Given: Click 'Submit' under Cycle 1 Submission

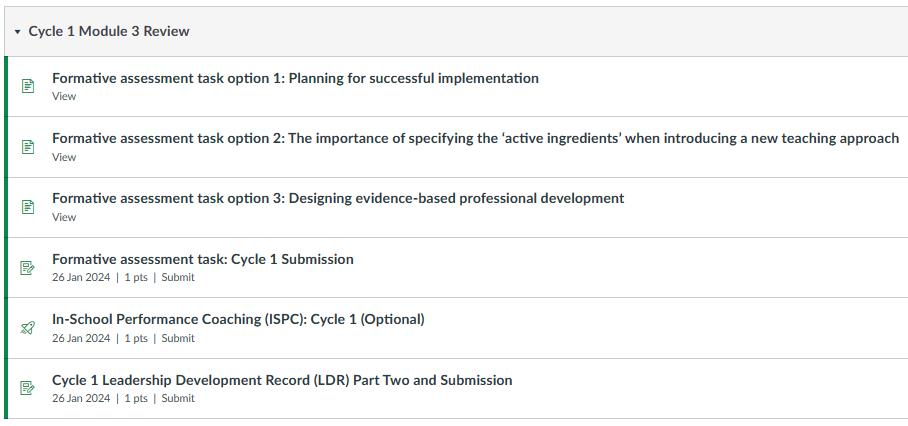Looking at the screenshot, I should click(178, 278).
